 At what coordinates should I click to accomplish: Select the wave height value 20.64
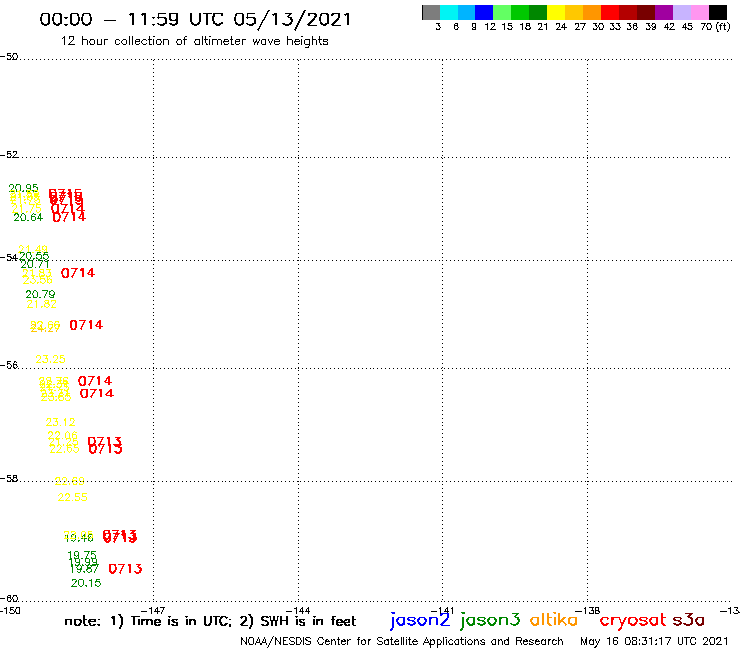[x=28, y=217]
